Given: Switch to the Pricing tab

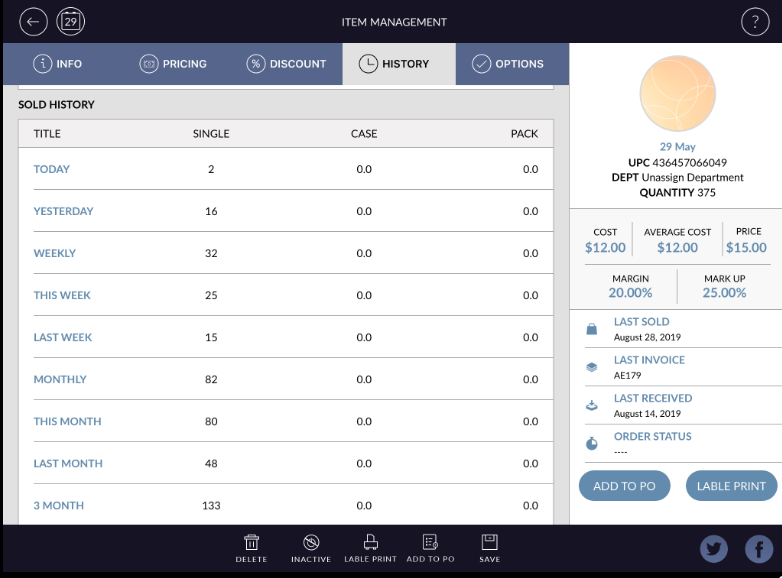Looking at the screenshot, I should click(x=173, y=64).
